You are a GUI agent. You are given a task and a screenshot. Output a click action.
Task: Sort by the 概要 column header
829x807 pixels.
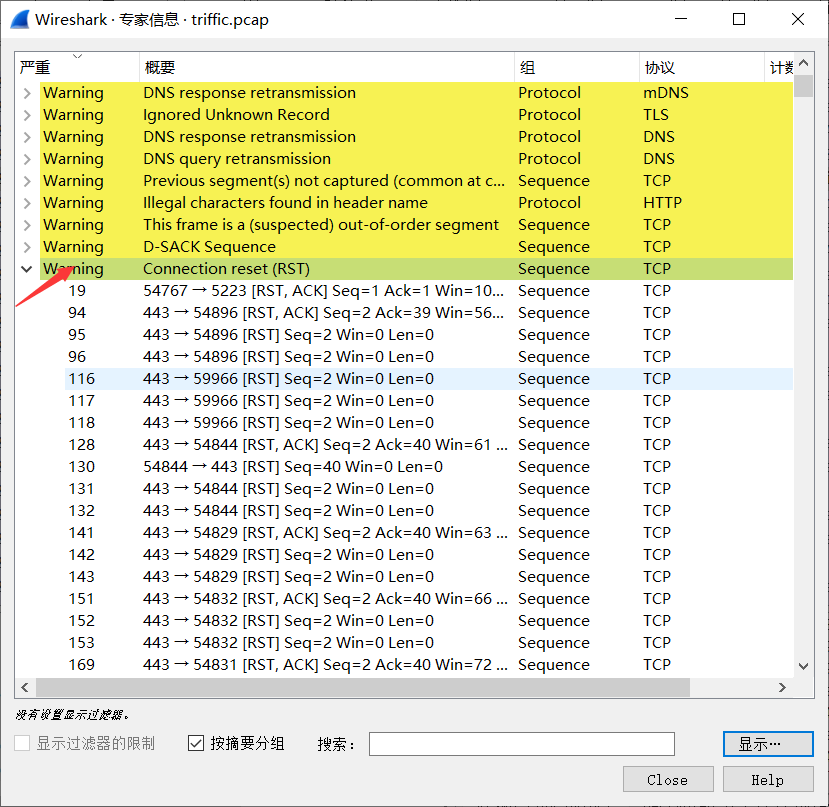click(327, 67)
